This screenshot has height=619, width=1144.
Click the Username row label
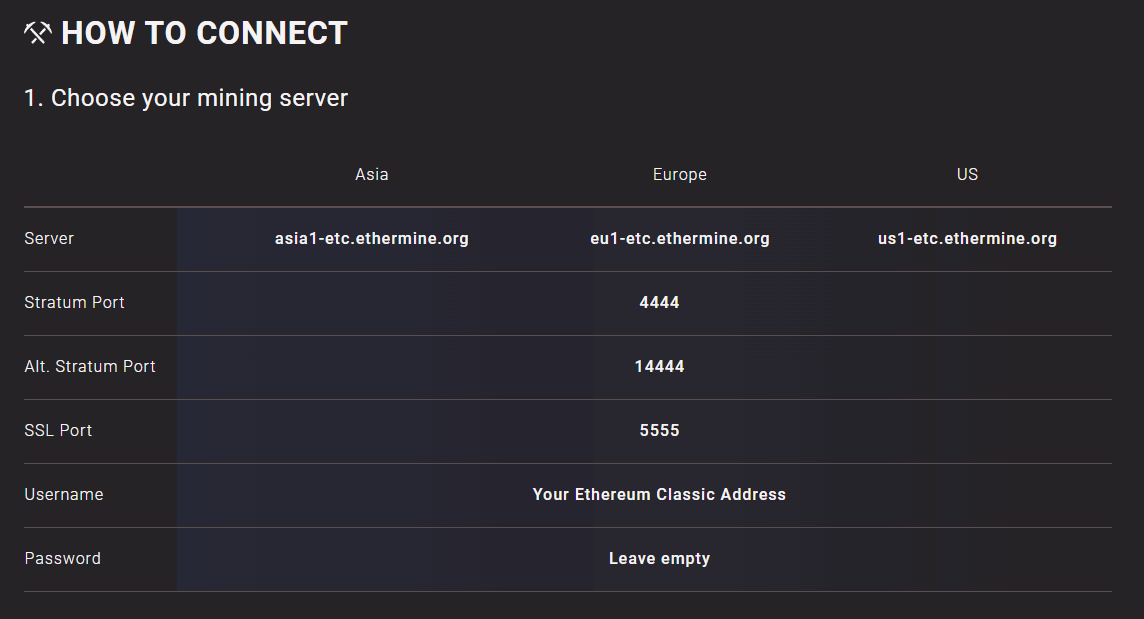point(64,494)
